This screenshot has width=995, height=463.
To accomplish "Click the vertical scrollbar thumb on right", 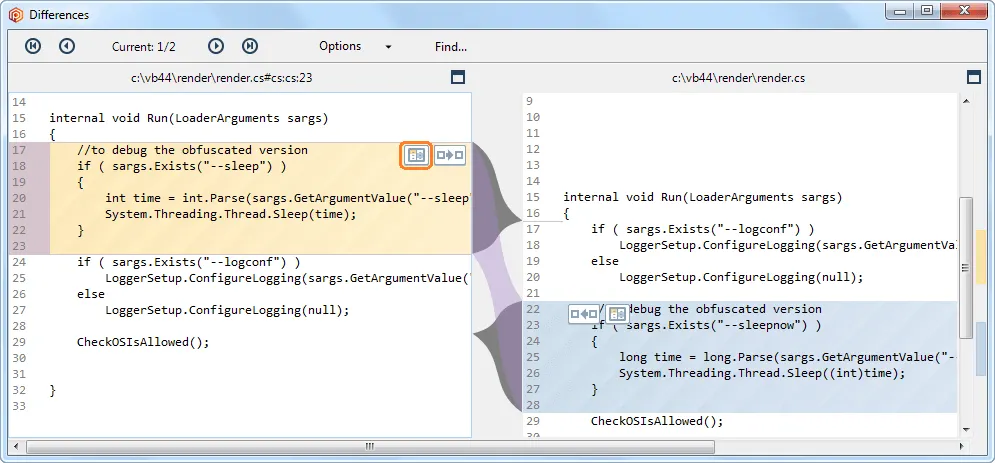I will point(965,265).
